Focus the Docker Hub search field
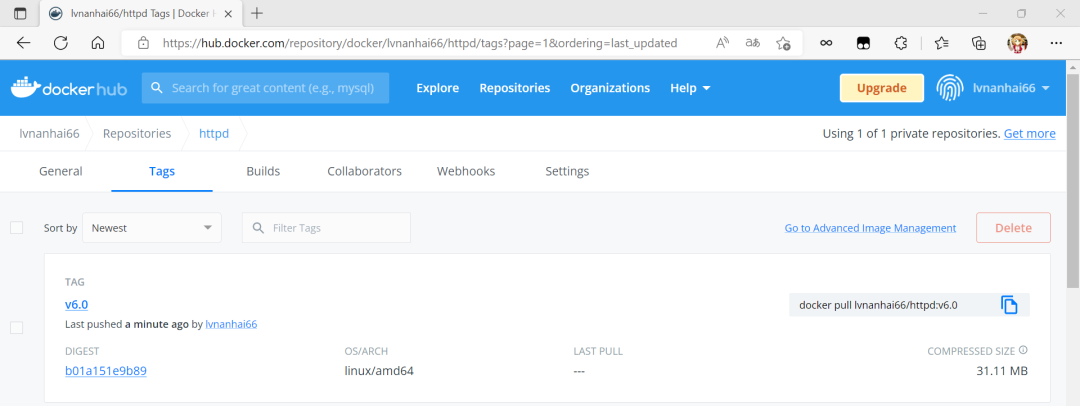1080x406 pixels. pos(265,88)
